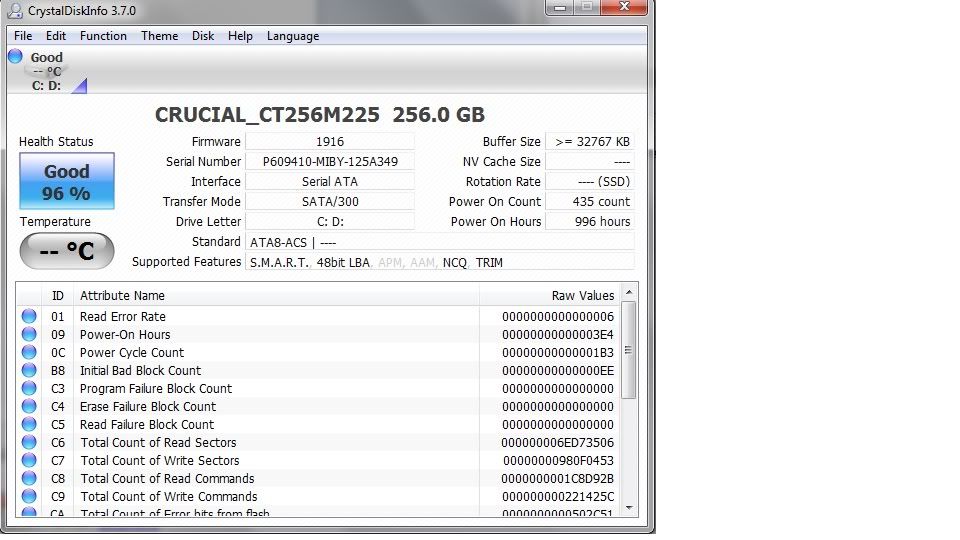Click the temperature -- °C indicator button

point(67,251)
